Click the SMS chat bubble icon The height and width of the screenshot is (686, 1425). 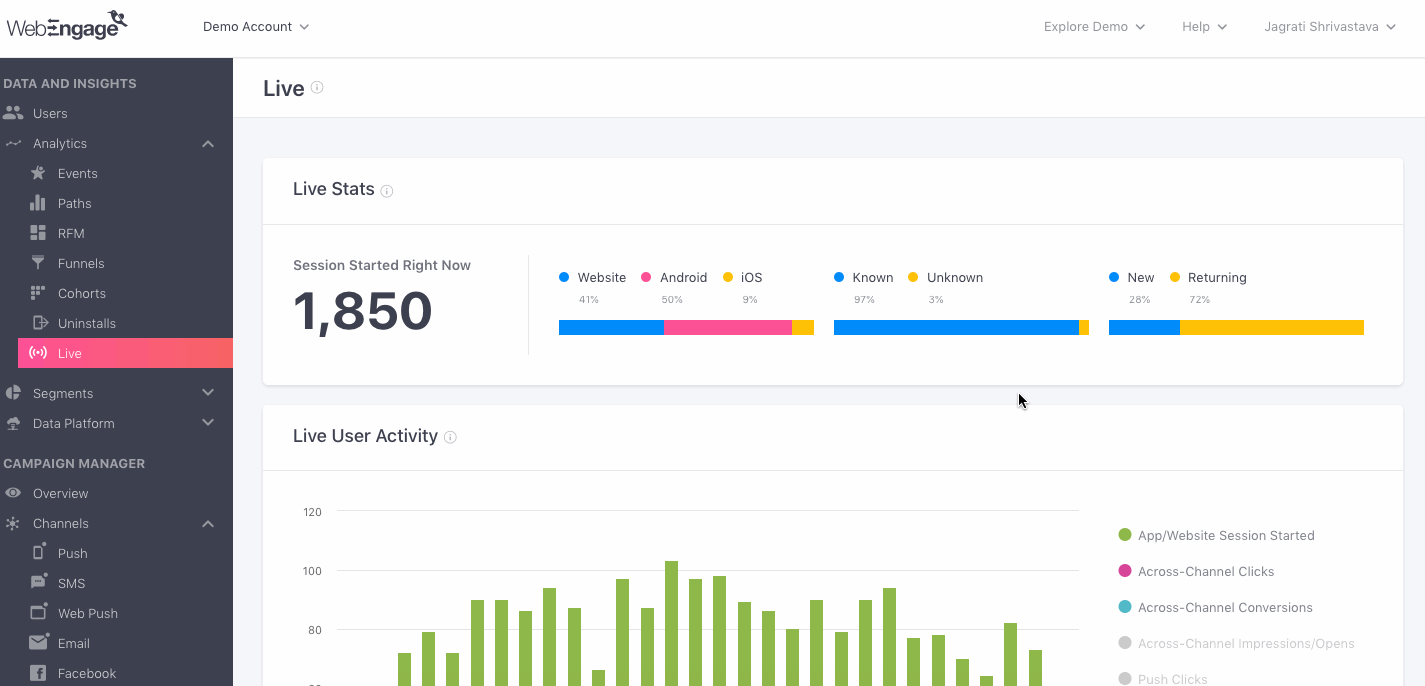click(x=39, y=582)
